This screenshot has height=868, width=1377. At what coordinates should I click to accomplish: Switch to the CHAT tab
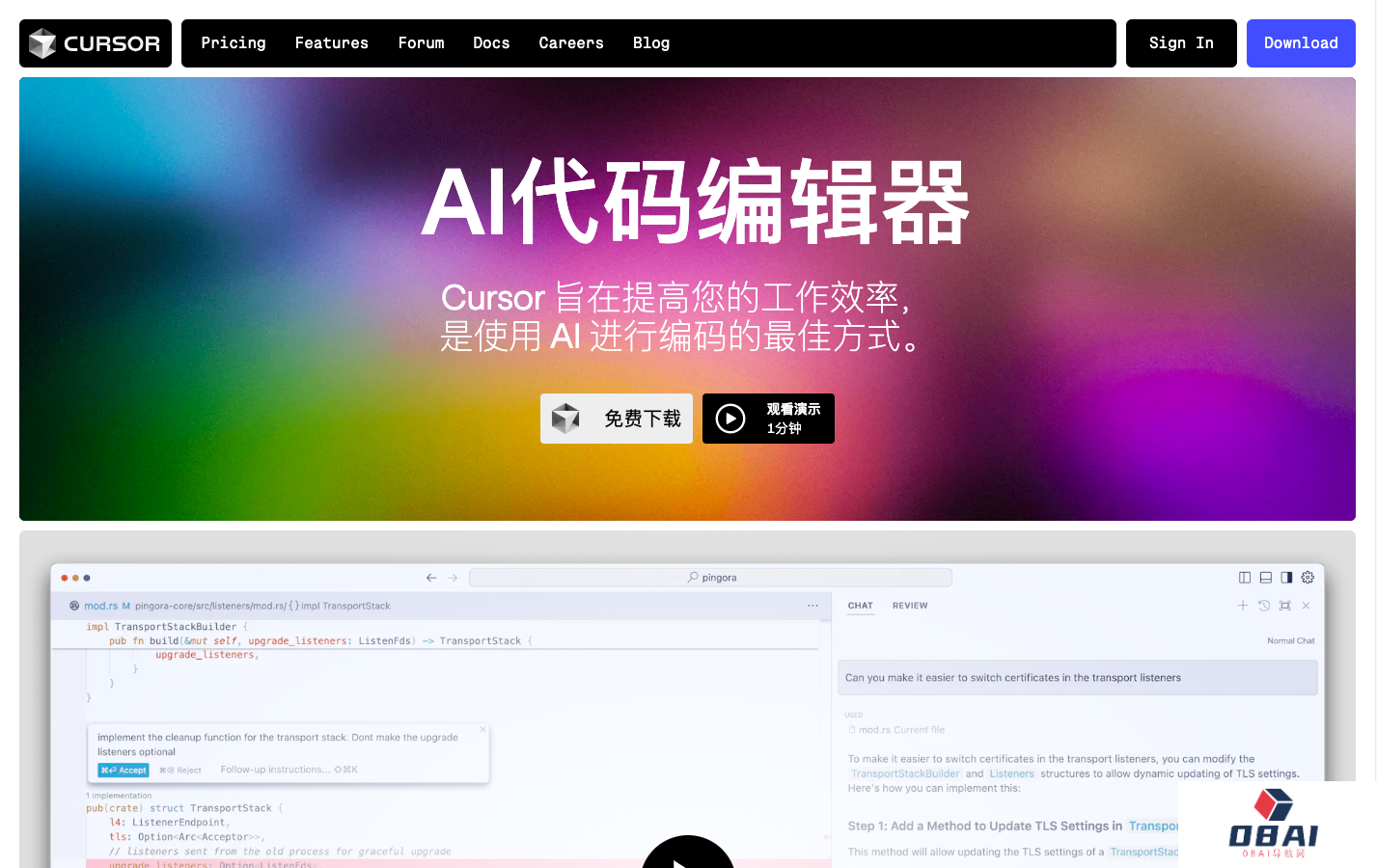pos(860,606)
